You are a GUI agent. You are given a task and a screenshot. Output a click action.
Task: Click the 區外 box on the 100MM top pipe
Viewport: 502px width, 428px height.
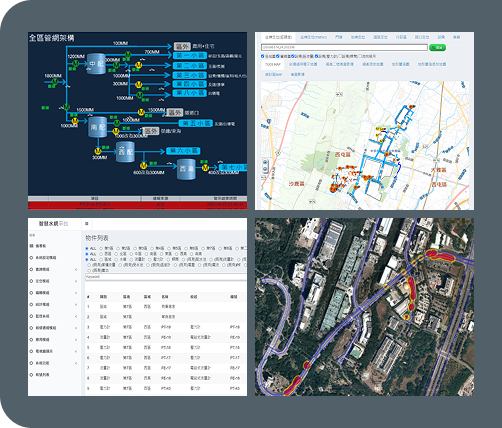182,46
